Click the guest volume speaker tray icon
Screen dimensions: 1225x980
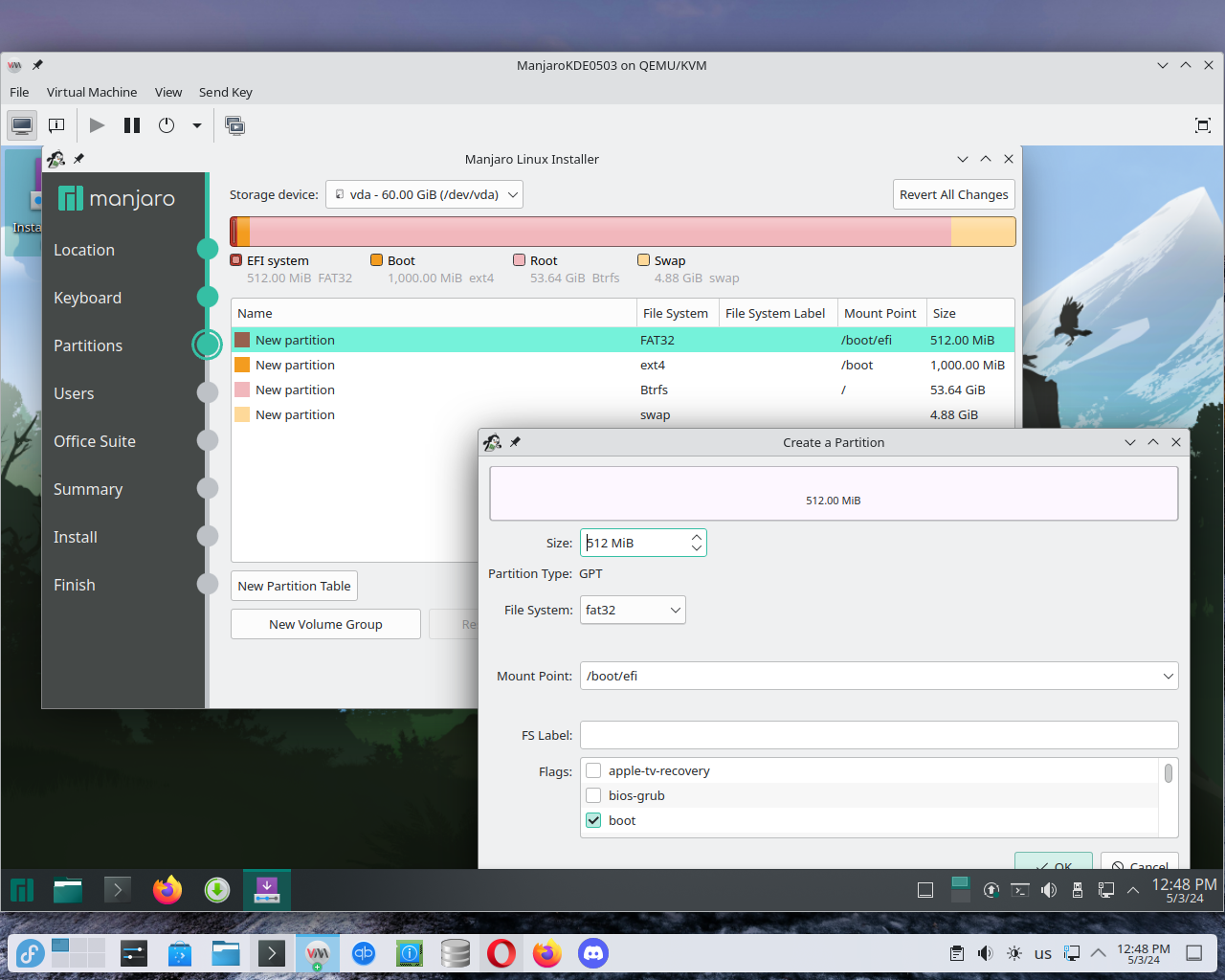[1049, 890]
